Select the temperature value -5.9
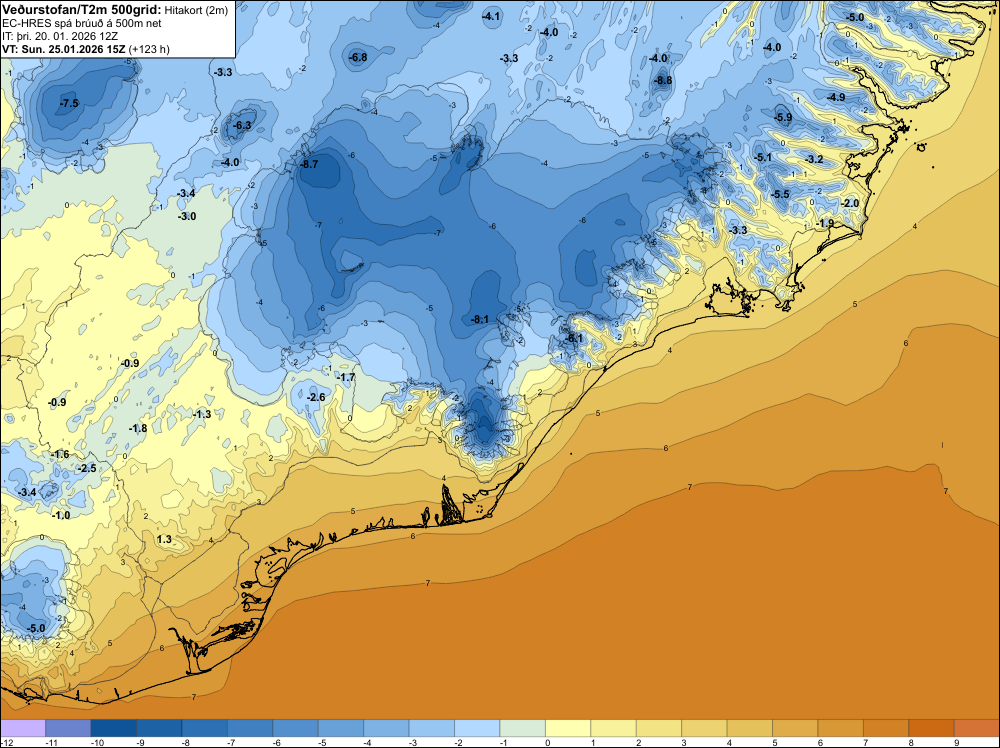1000x748 pixels. pyautogui.click(x=783, y=117)
